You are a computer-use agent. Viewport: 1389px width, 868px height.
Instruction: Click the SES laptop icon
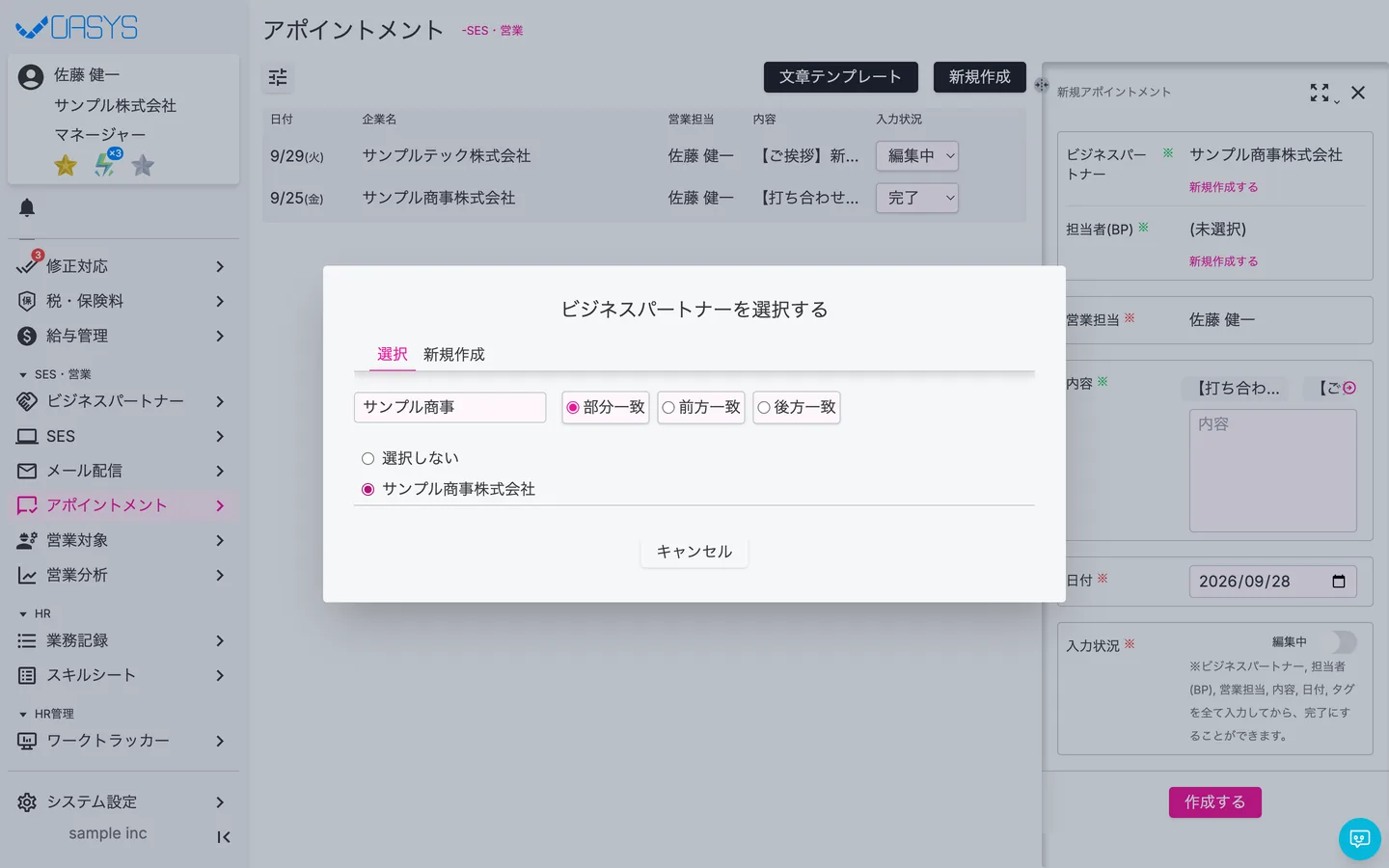[27, 436]
